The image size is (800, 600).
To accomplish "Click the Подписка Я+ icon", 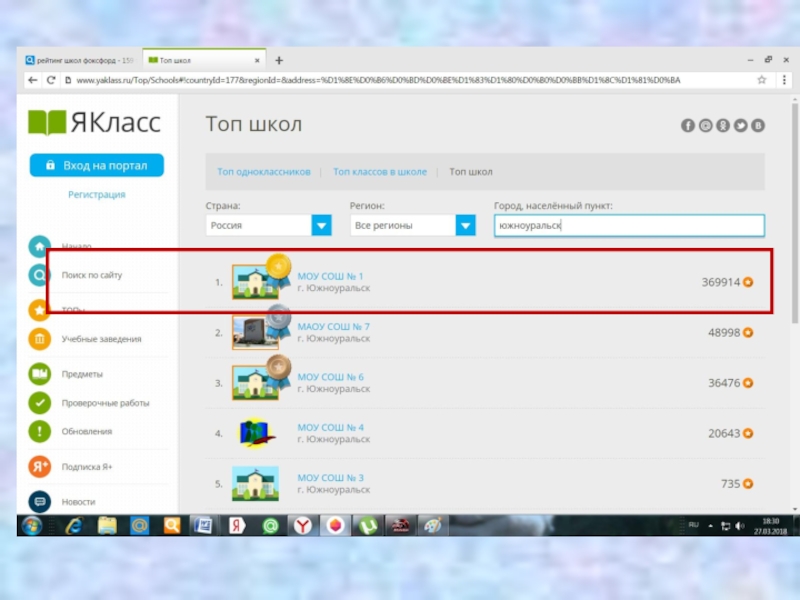I will pyautogui.click(x=40, y=466).
